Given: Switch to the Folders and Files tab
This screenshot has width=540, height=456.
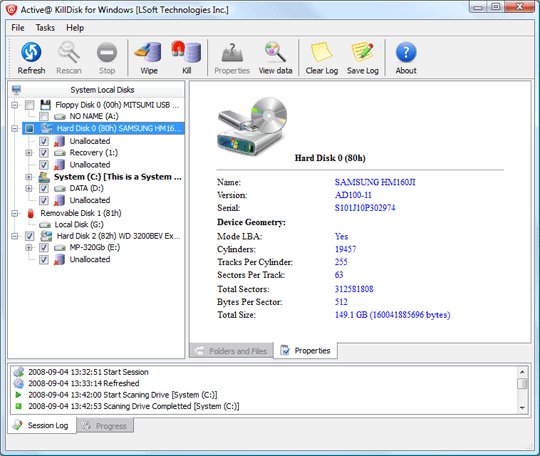Looking at the screenshot, I should click(x=232, y=351).
